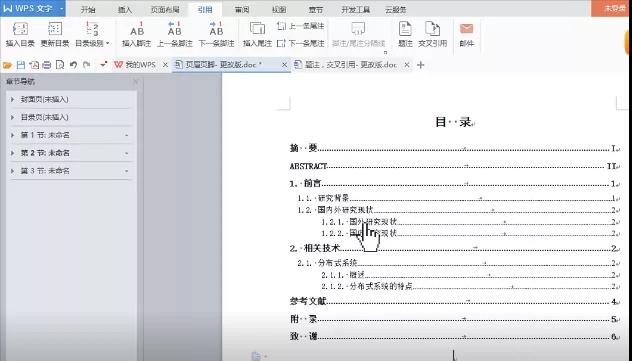Click the undo arrow in quick toolbar
Viewport: 632px width, 361px height.
pyautogui.click(x=73, y=64)
